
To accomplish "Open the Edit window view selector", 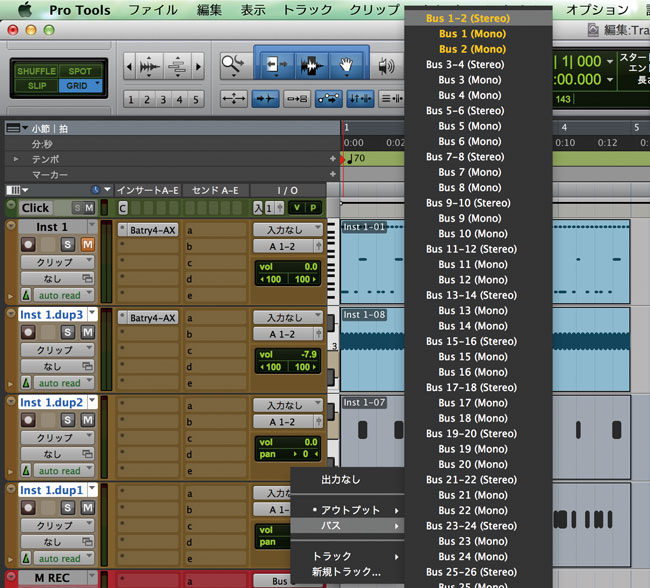I will tap(17, 190).
